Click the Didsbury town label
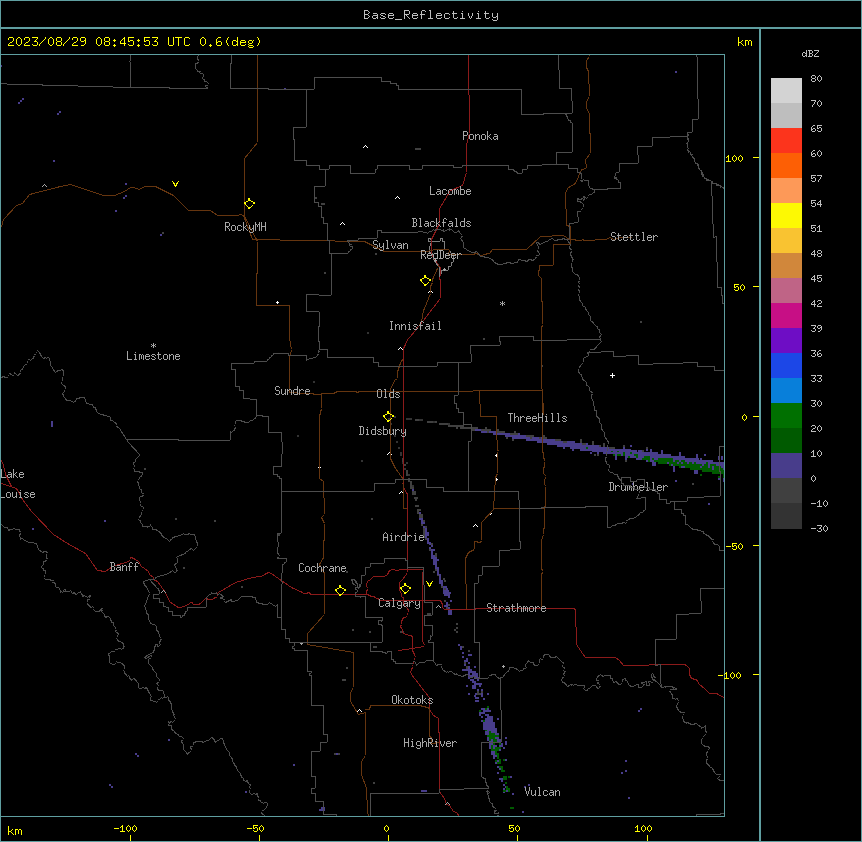This screenshot has height=842, width=862. [383, 431]
